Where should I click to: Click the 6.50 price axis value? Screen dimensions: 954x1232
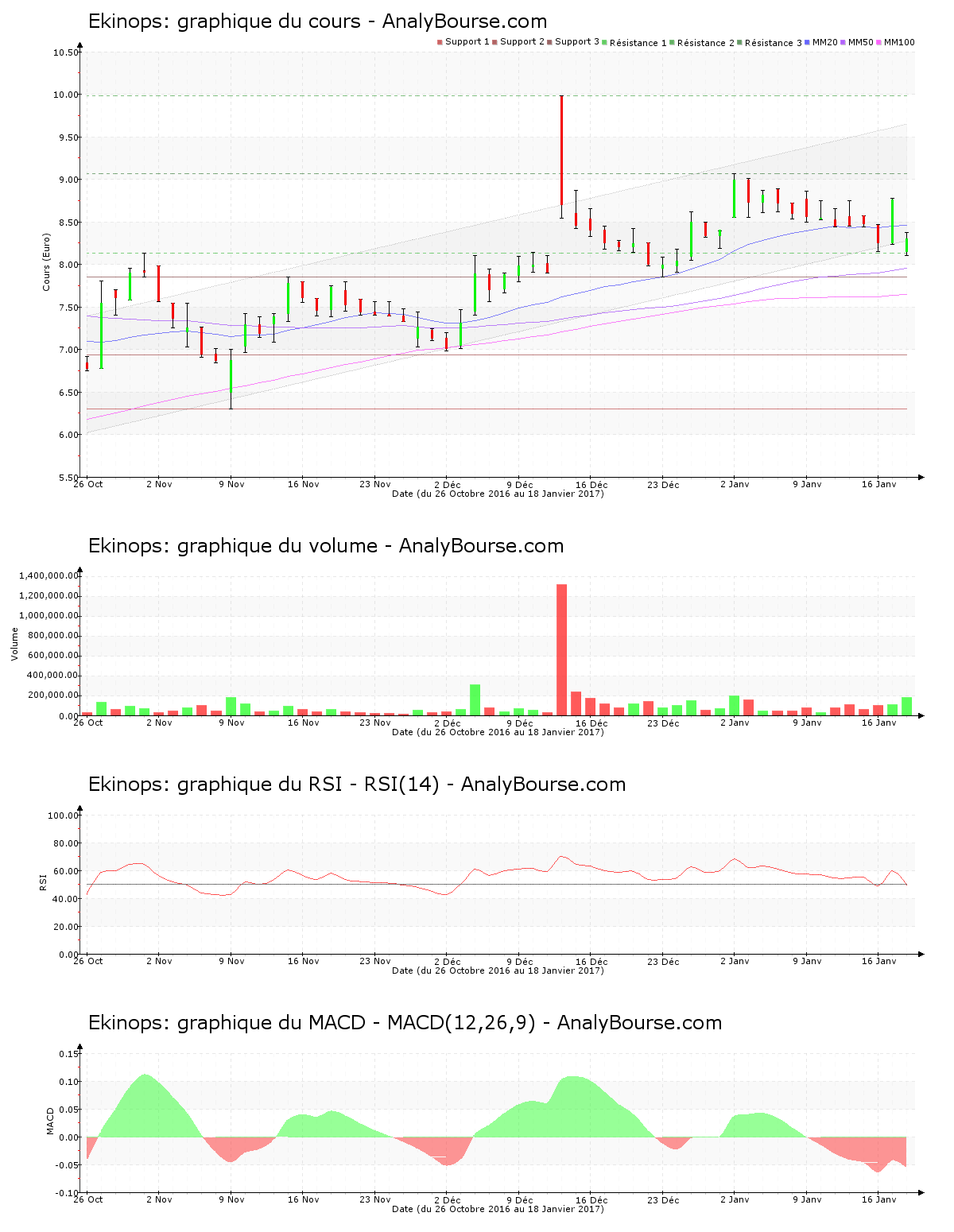point(68,393)
